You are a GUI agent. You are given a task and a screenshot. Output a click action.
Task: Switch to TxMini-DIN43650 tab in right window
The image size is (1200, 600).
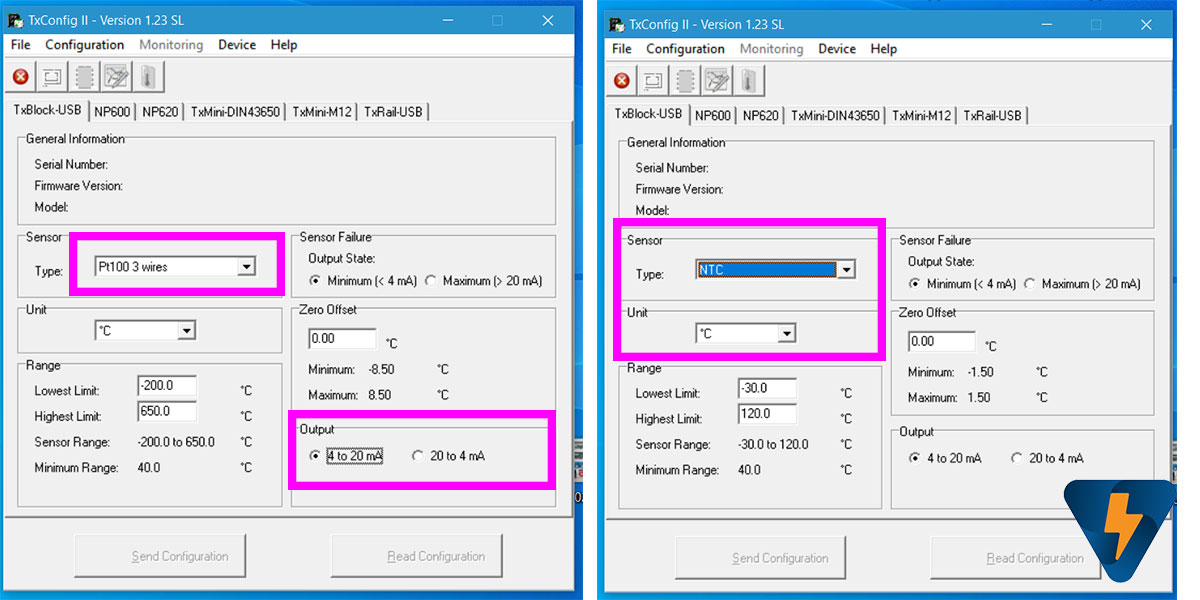point(836,115)
